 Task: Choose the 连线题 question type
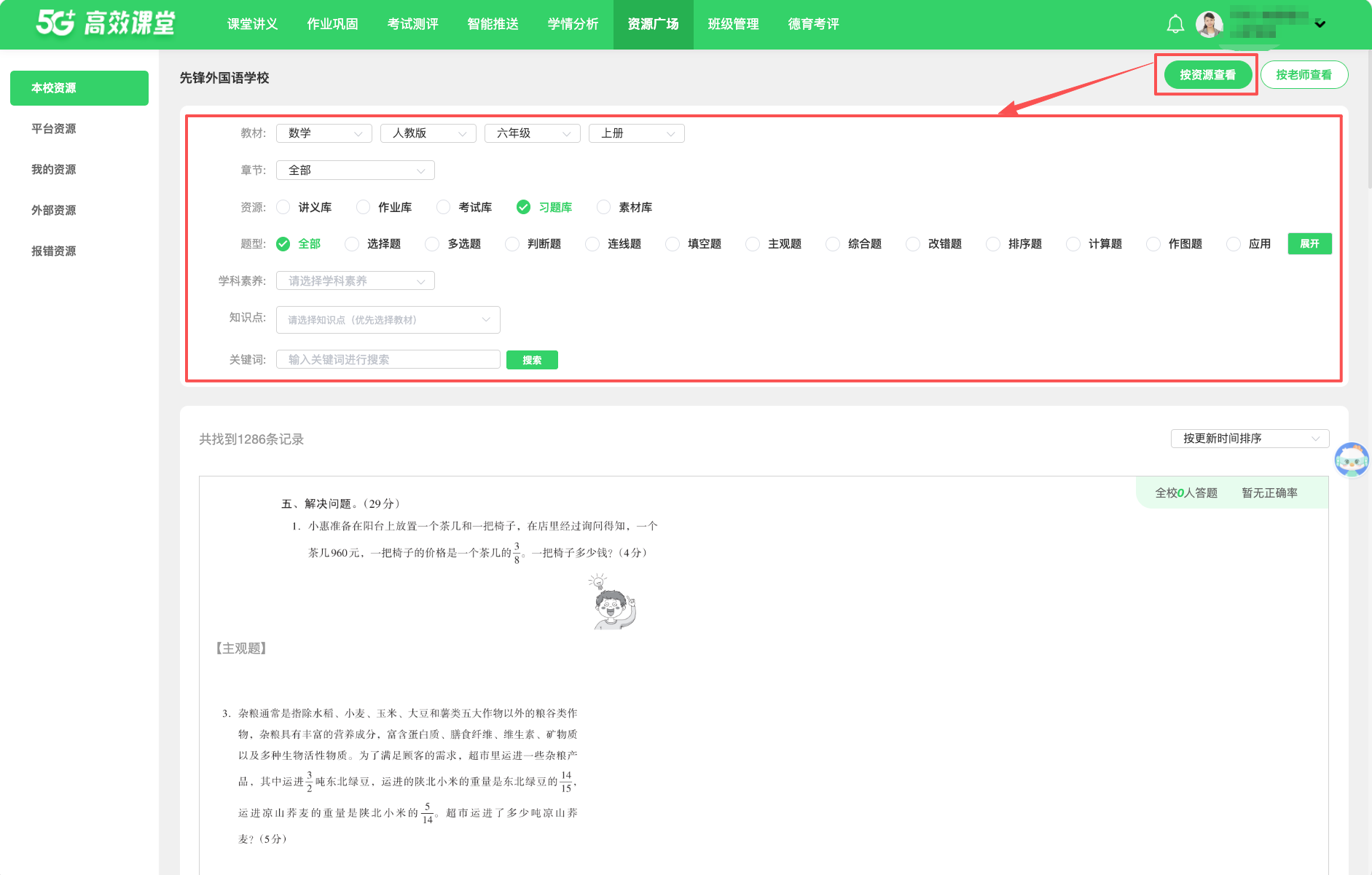tap(614, 244)
